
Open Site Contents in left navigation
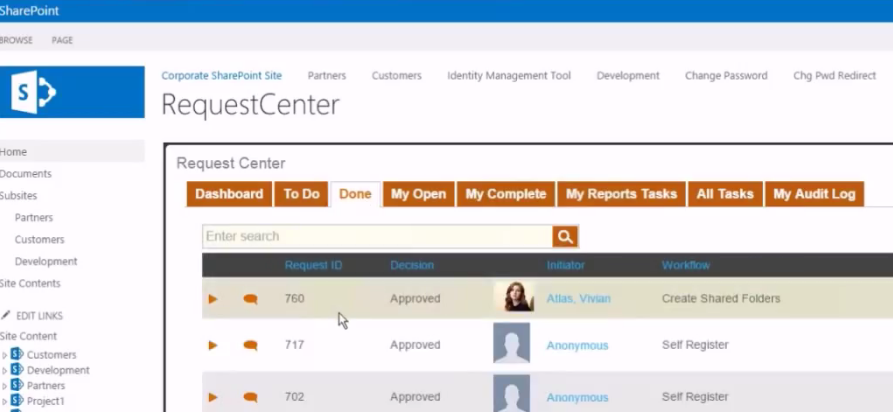click(30, 283)
